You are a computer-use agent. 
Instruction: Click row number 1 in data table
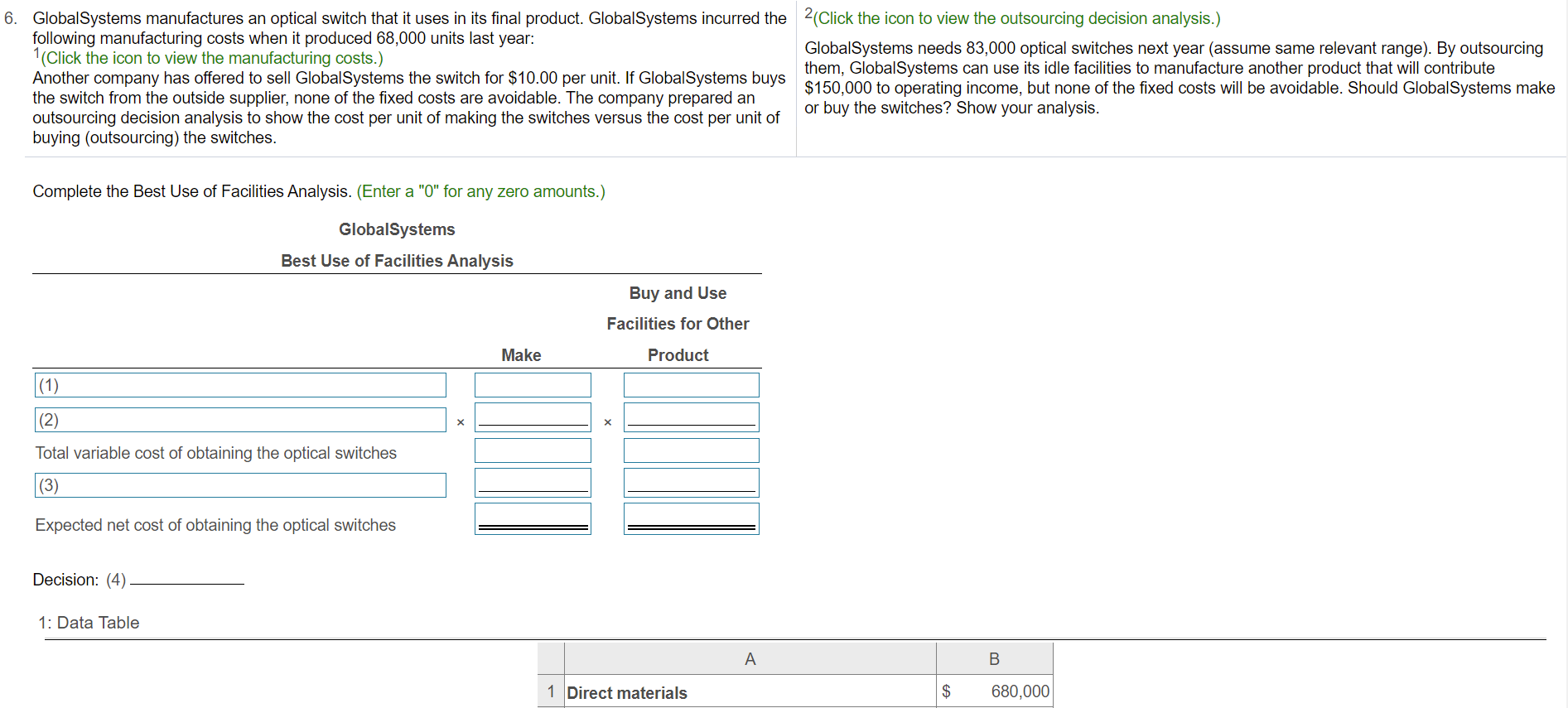pos(551,691)
